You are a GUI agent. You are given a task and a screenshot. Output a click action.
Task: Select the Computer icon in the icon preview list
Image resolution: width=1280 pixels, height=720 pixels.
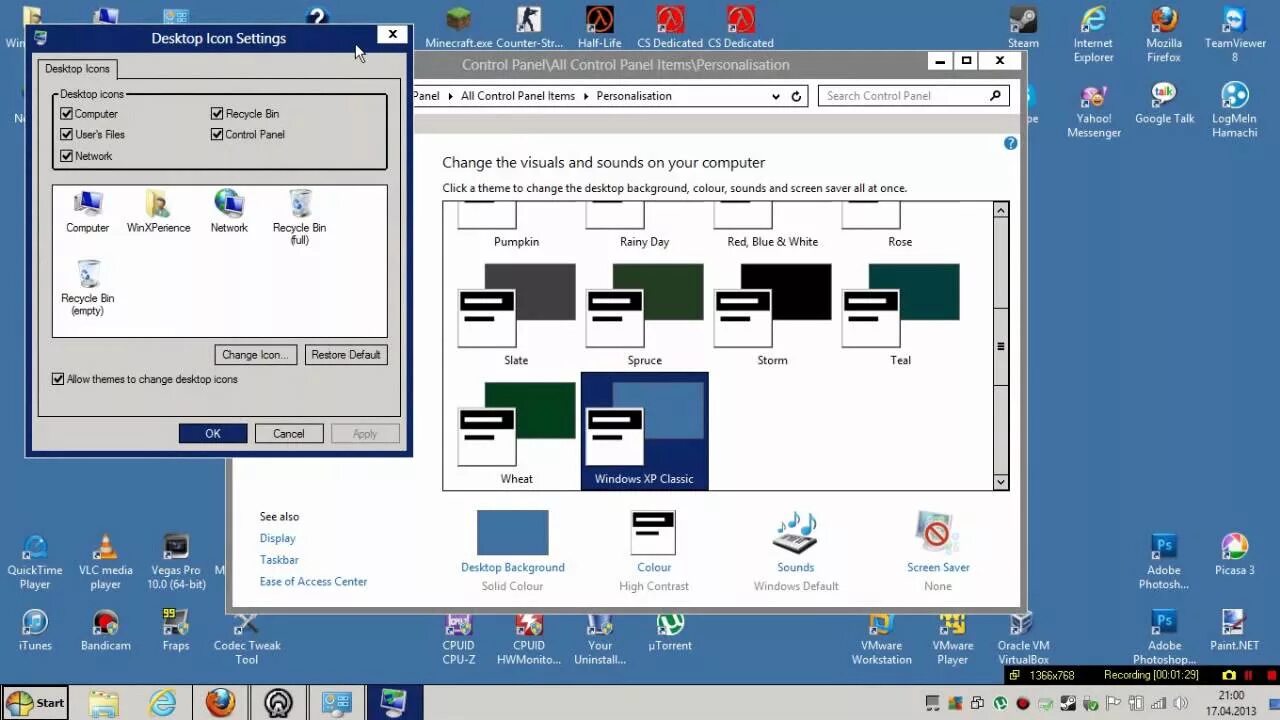point(87,212)
